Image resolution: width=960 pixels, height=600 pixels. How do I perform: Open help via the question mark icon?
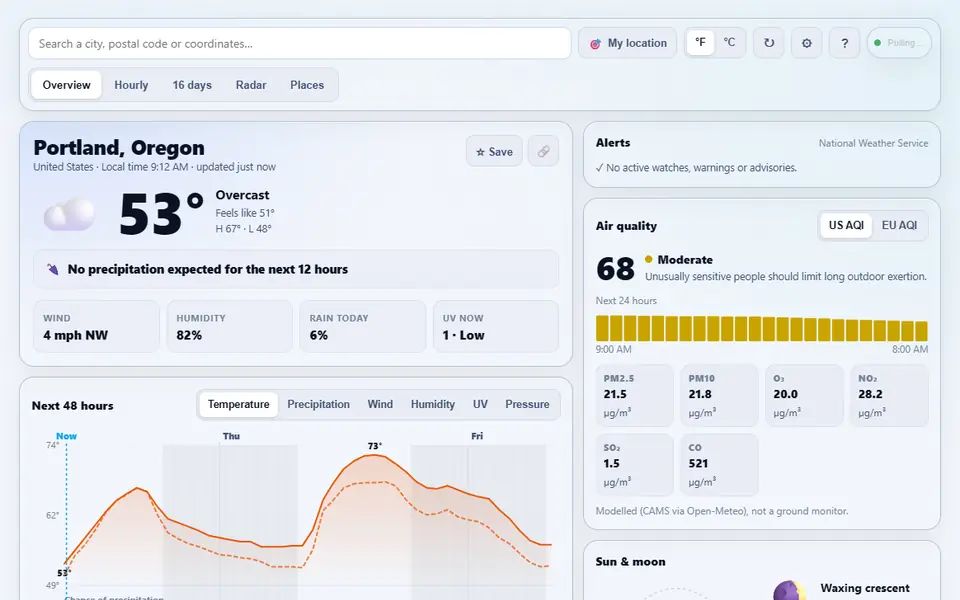tap(844, 43)
